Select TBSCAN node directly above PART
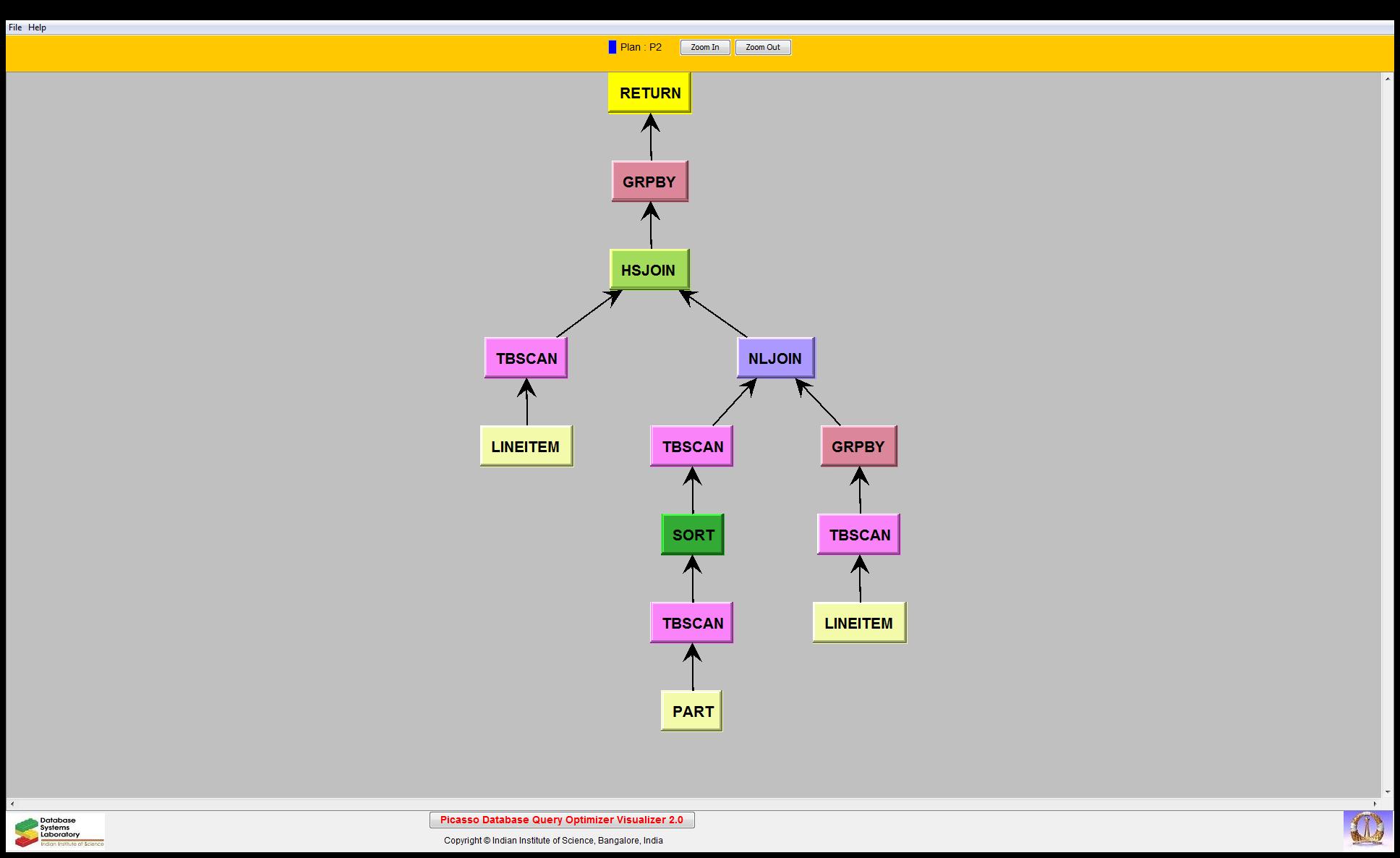 pos(692,623)
